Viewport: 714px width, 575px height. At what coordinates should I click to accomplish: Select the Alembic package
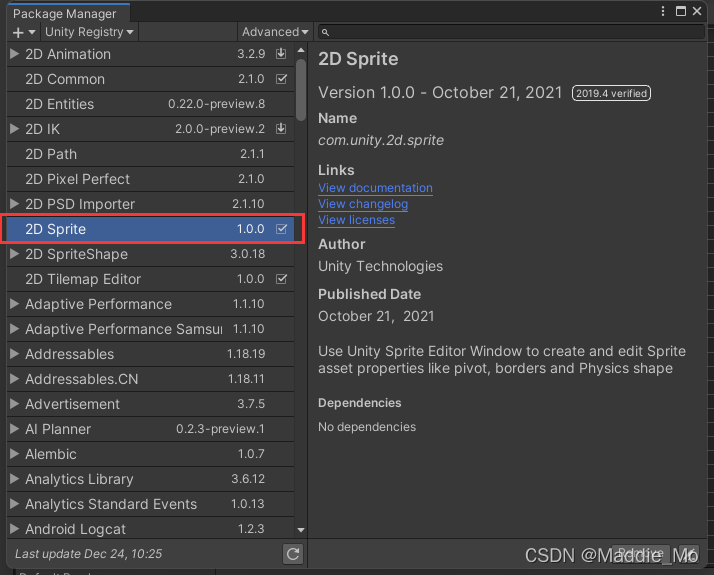pos(150,454)
